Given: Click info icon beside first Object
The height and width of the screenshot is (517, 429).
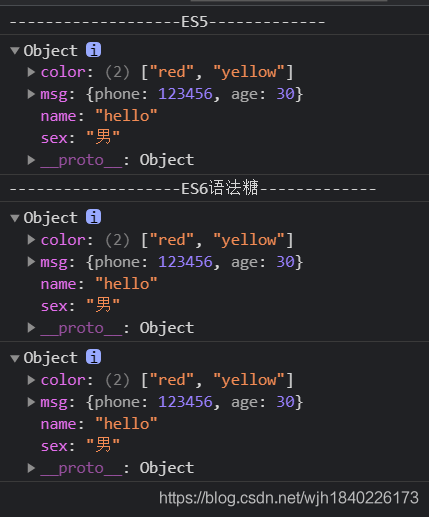Looking at the screenshot, I should pos(93,50).
